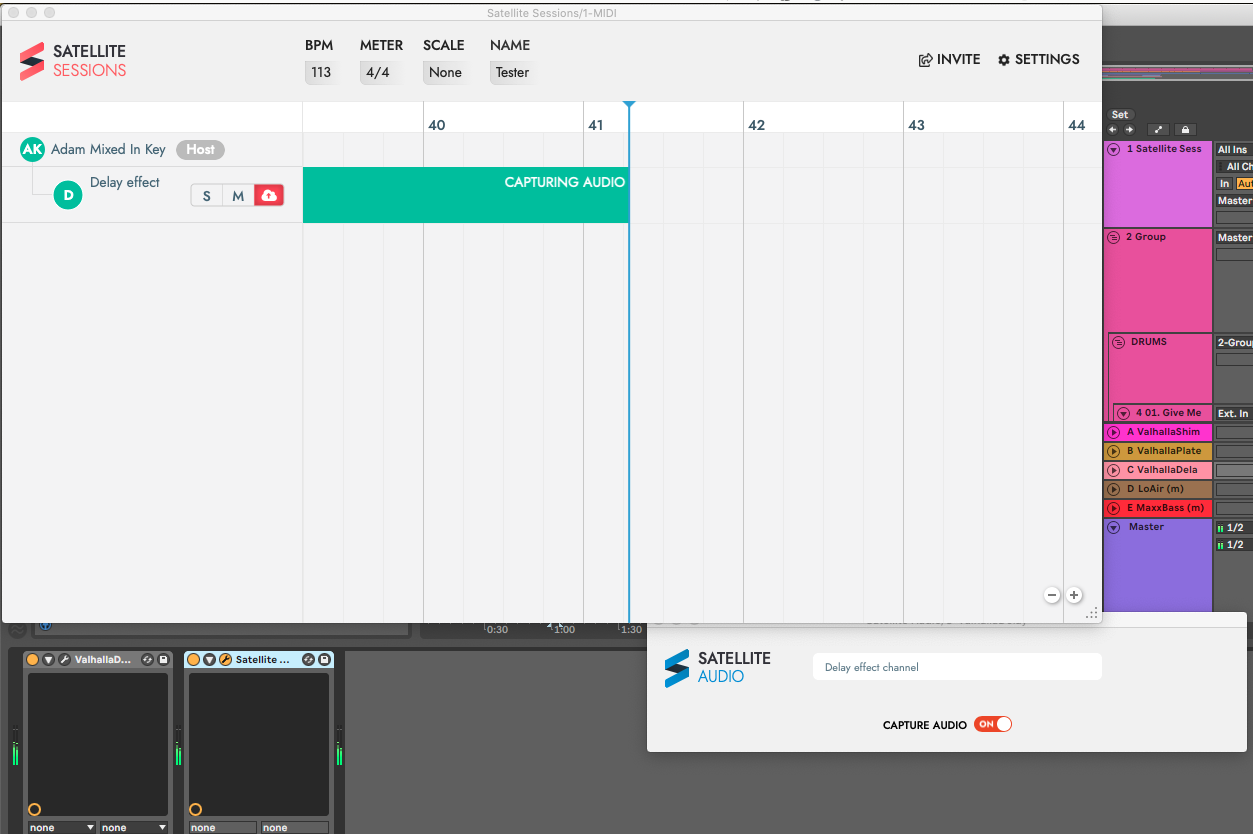The height and width of the screenshot is (834, 1253).
Task: Zoom in the timeline with plus icon
Action: (x=1074, y=595)
